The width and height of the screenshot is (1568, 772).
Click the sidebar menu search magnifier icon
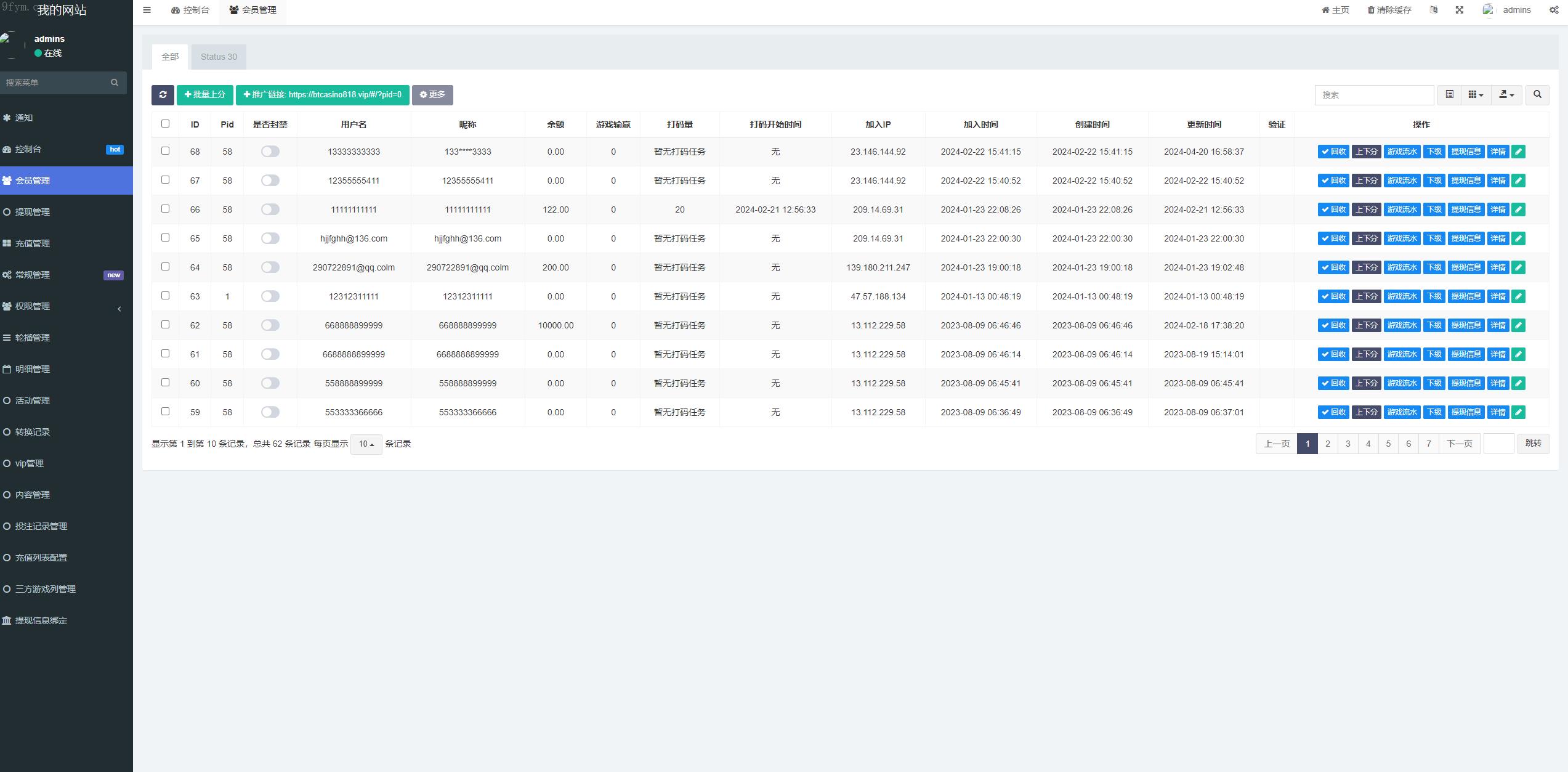coord(115,83)
